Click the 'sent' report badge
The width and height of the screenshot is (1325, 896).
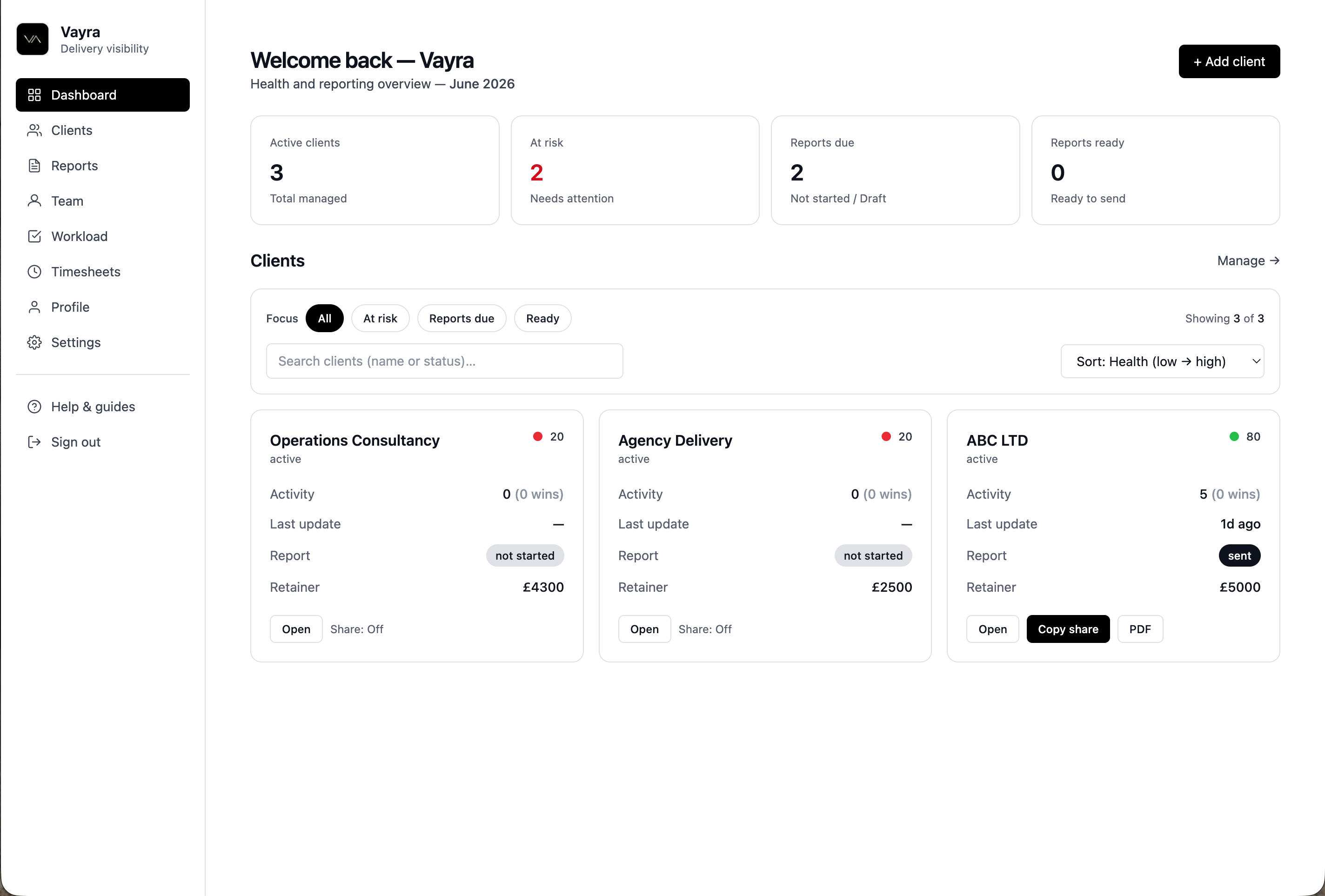click(x=1239, y=556)
